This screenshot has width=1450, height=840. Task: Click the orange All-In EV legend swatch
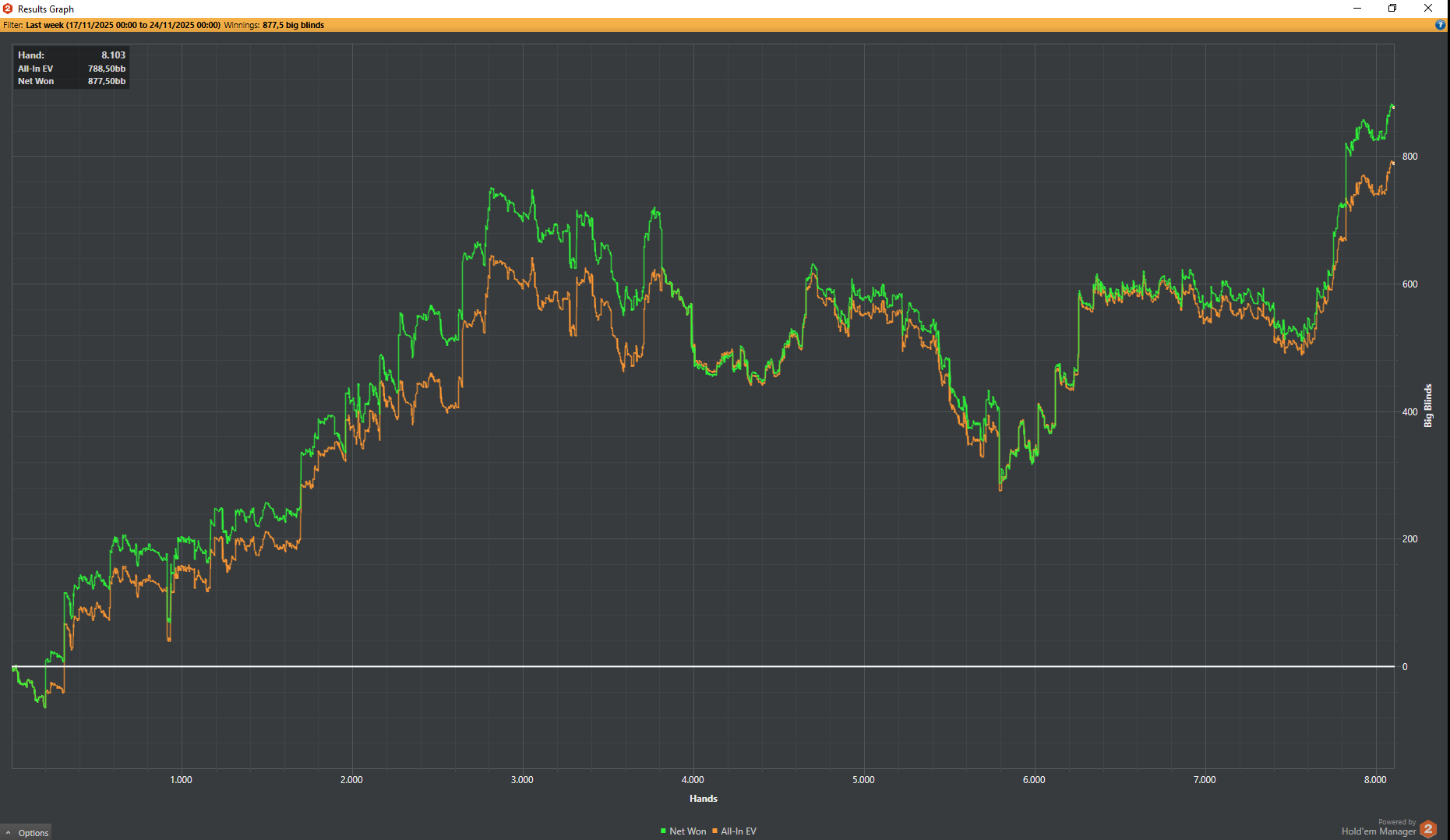pos(715,831)
